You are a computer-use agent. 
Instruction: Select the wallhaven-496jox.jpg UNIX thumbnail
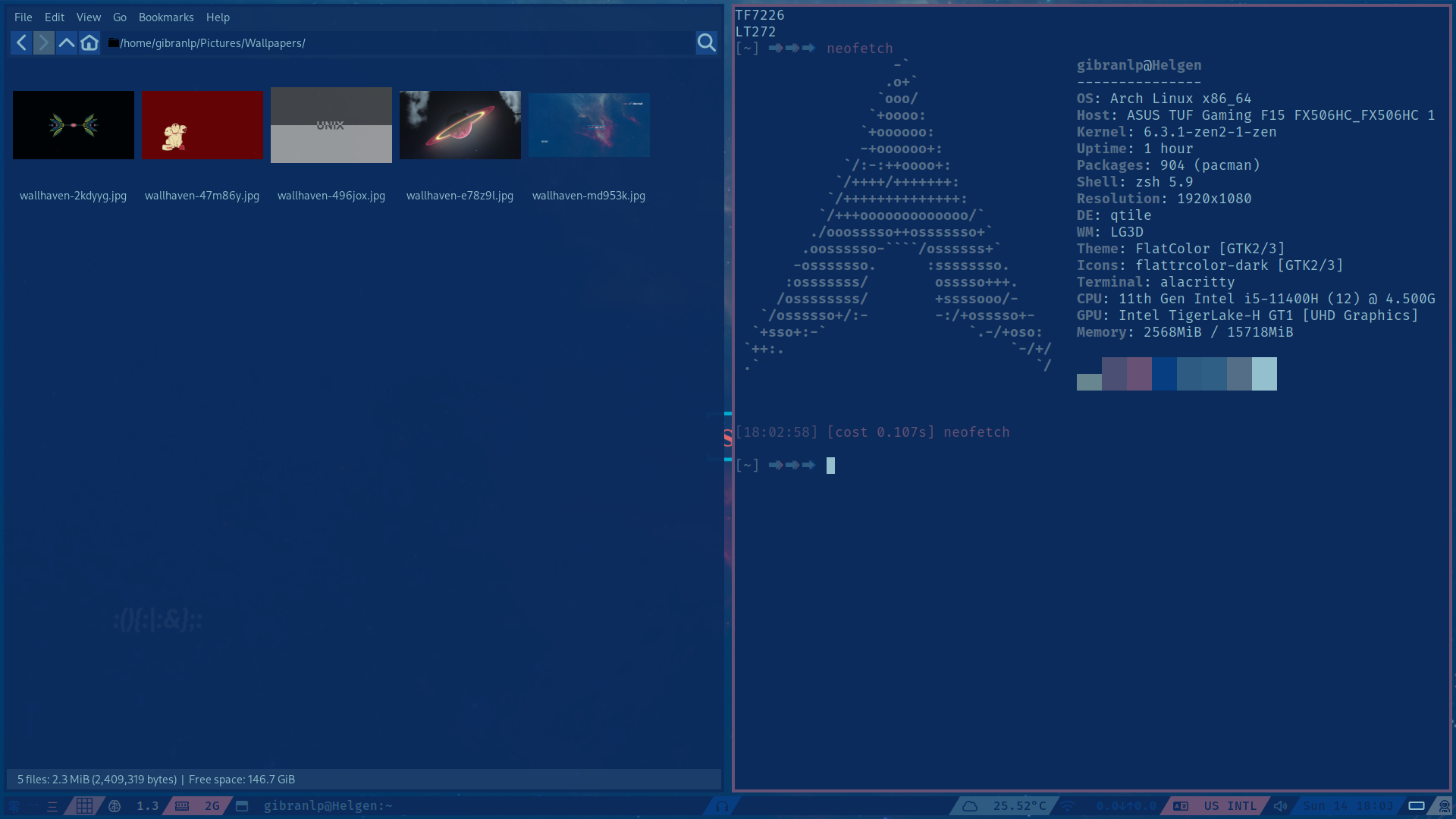(331, 125)
